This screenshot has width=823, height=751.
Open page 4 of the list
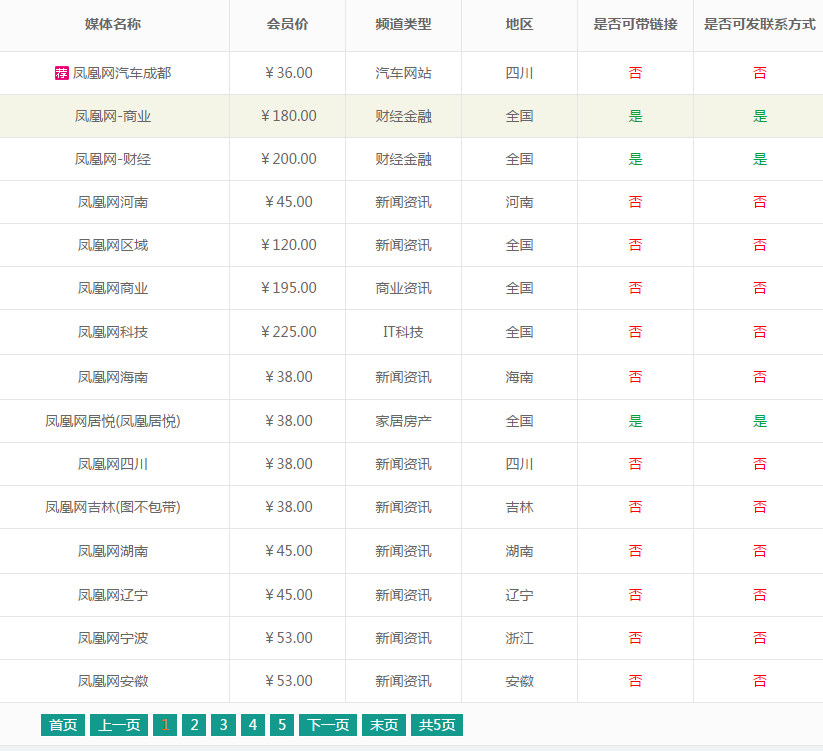[x=252, y=725]
